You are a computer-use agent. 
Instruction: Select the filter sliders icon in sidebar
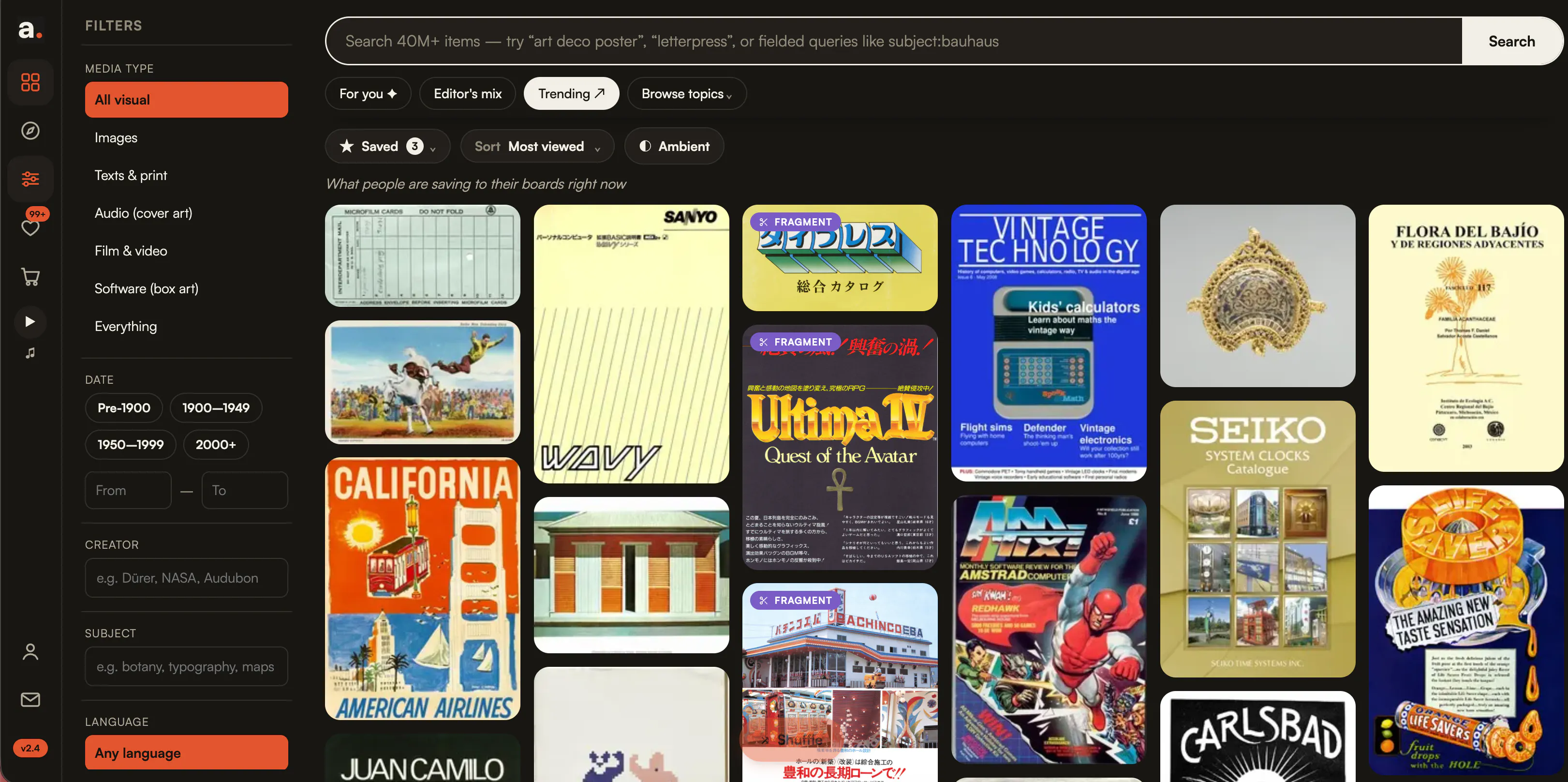point(30,179)
